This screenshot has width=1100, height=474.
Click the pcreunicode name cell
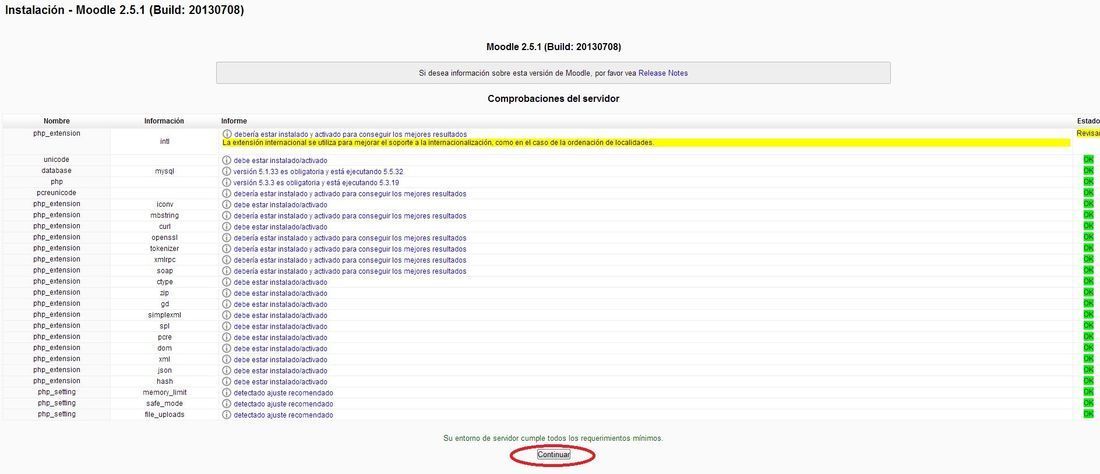click(56, 193)
